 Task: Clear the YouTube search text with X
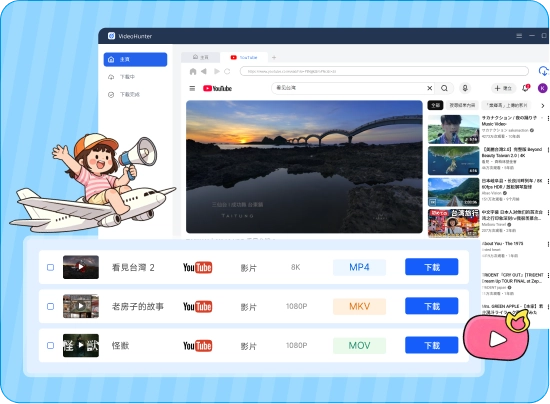430,88
